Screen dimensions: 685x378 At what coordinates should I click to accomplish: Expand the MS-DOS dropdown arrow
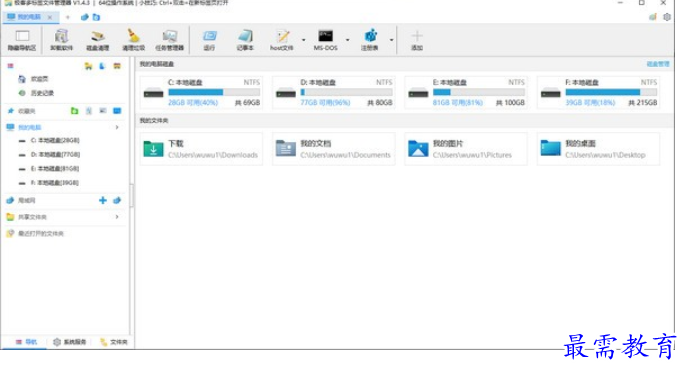(x=348, y=40)
